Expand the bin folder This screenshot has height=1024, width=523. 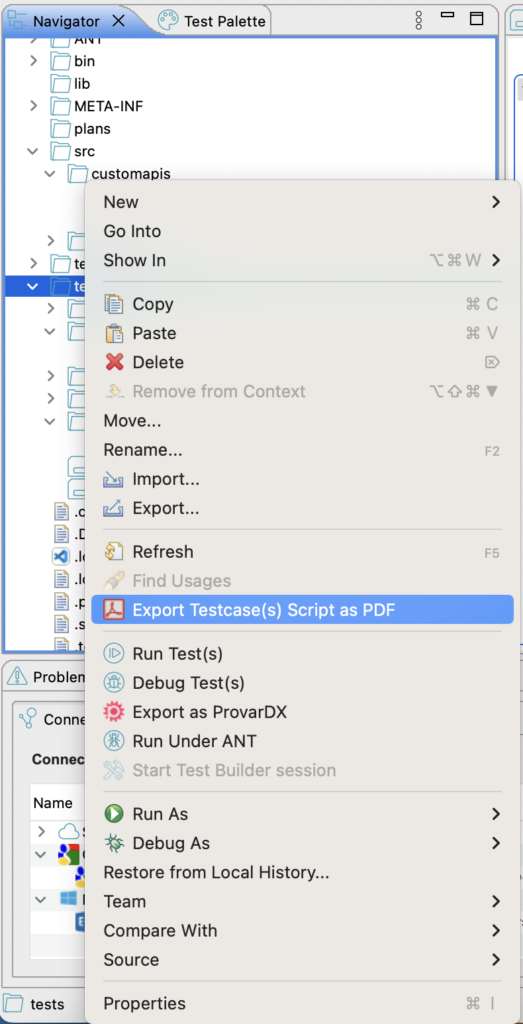pyautogui.click(x=34, y=61)
